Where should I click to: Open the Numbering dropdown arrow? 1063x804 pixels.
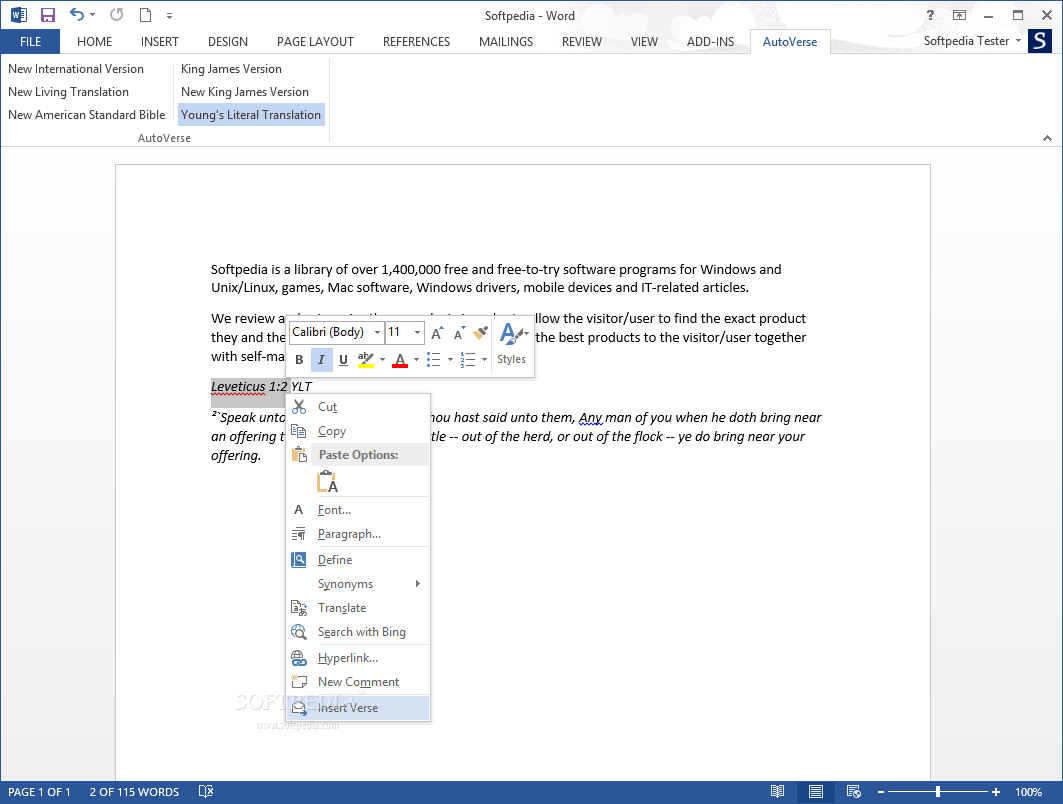pyautogui.click(x=484, y=360)
